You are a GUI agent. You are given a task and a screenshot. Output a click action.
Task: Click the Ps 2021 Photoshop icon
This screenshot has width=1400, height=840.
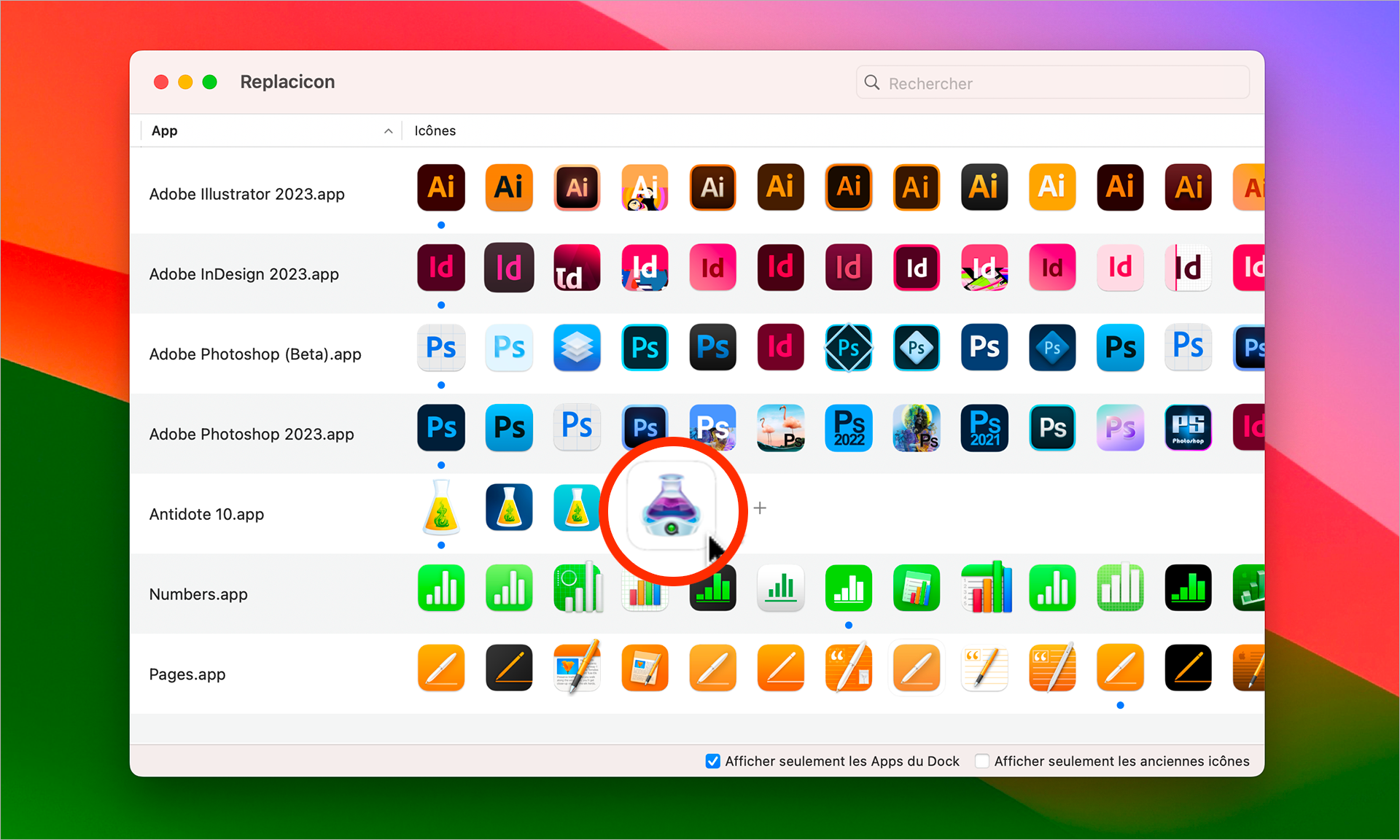[984, 428]
